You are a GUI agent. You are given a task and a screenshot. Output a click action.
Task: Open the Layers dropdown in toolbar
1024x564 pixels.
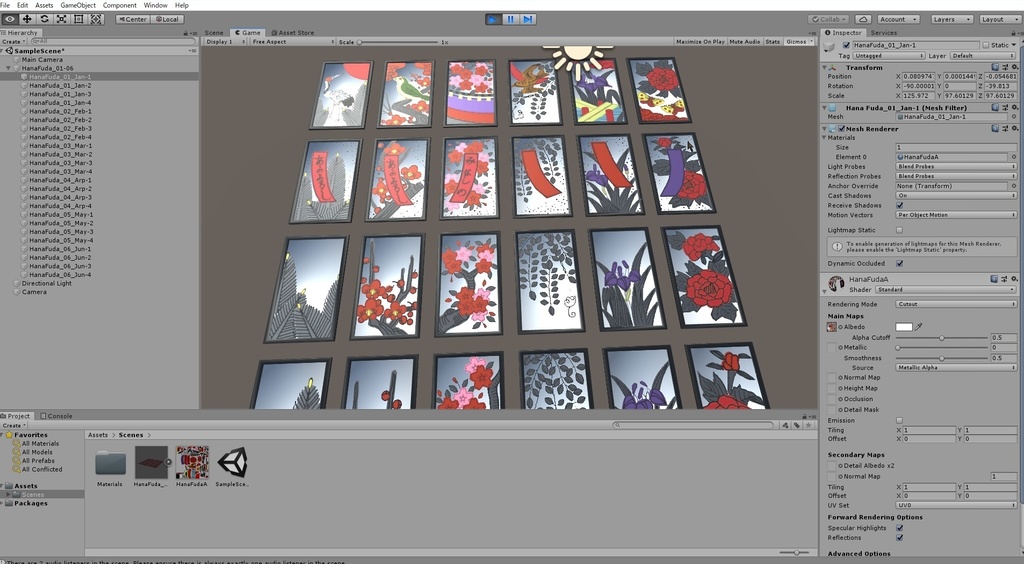point(952,20)
